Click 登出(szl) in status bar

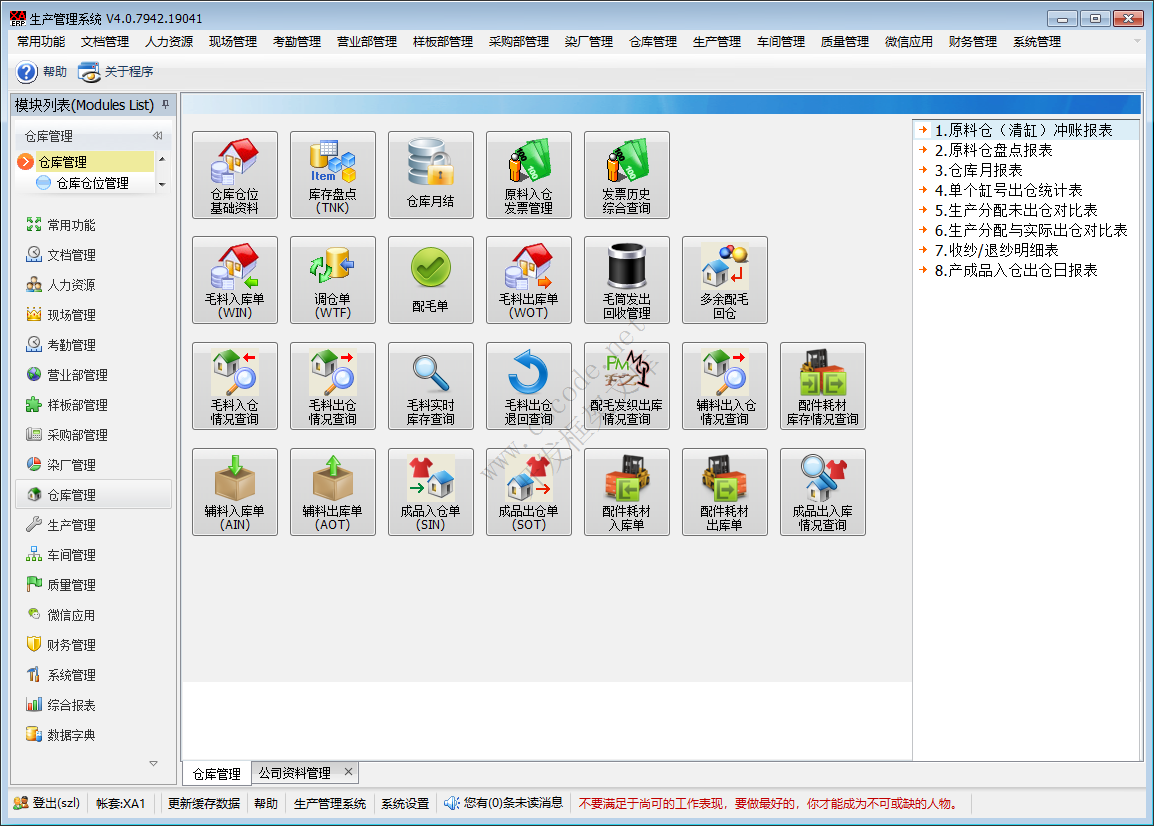[47, 803]
